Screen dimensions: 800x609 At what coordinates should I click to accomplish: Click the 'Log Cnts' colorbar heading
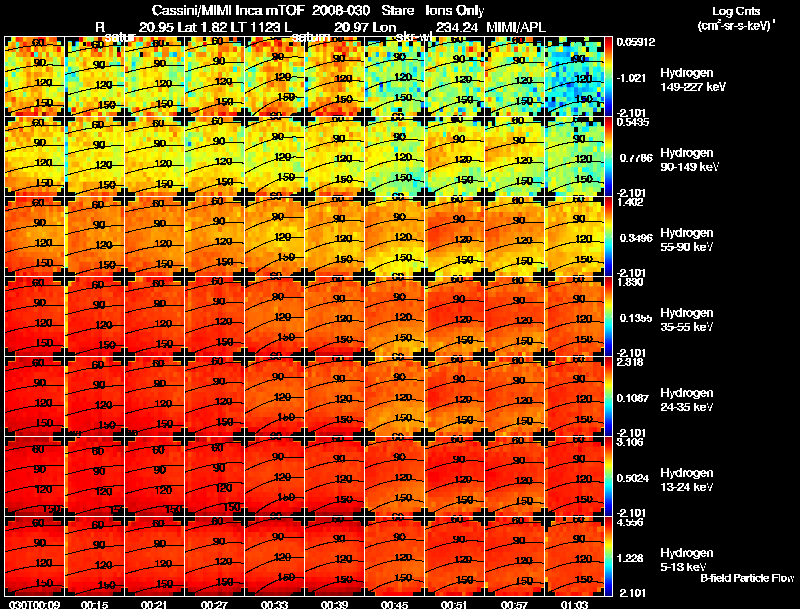(x=736, y=11)
